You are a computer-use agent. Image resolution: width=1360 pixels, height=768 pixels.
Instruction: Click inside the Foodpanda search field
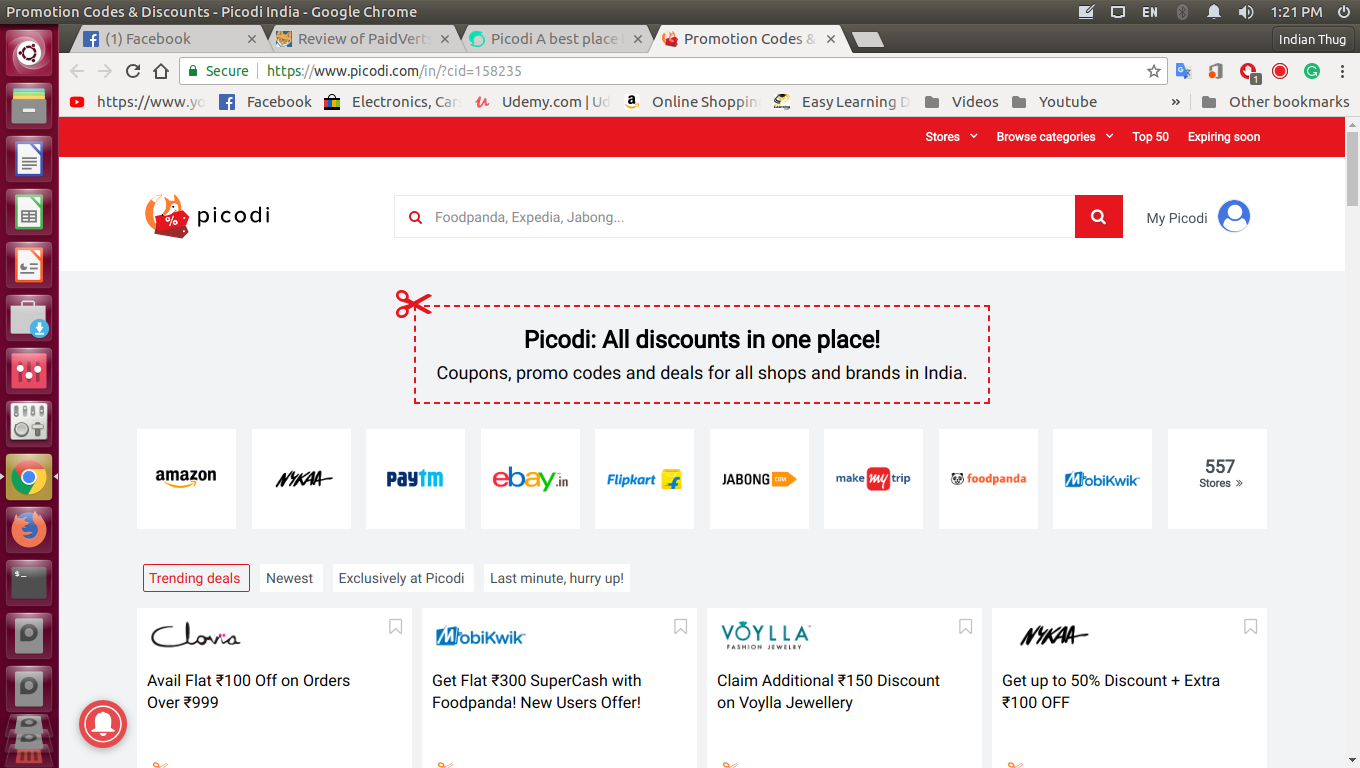coord(700,216)
